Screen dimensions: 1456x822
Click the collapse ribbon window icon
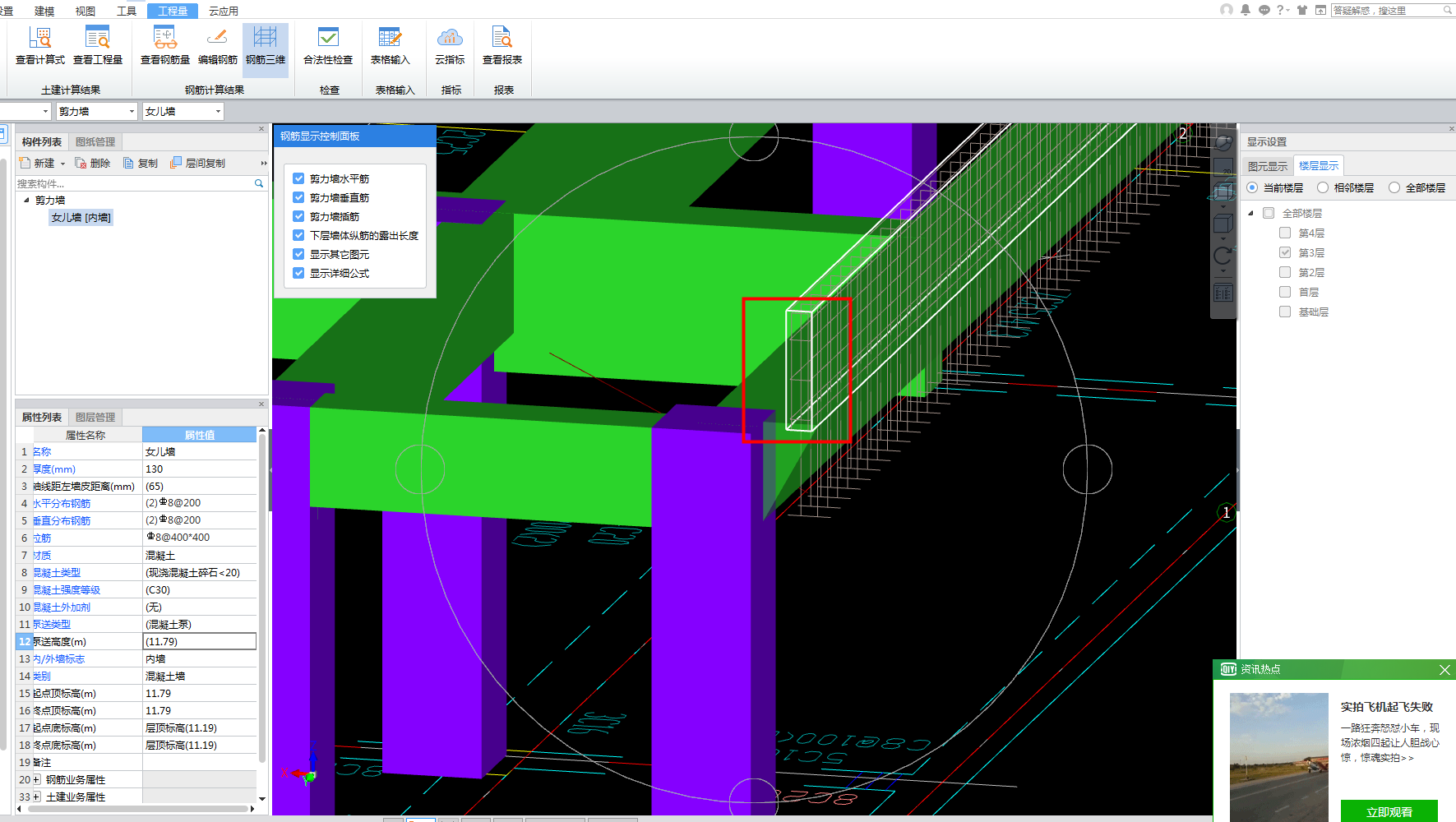[1320, 10]
